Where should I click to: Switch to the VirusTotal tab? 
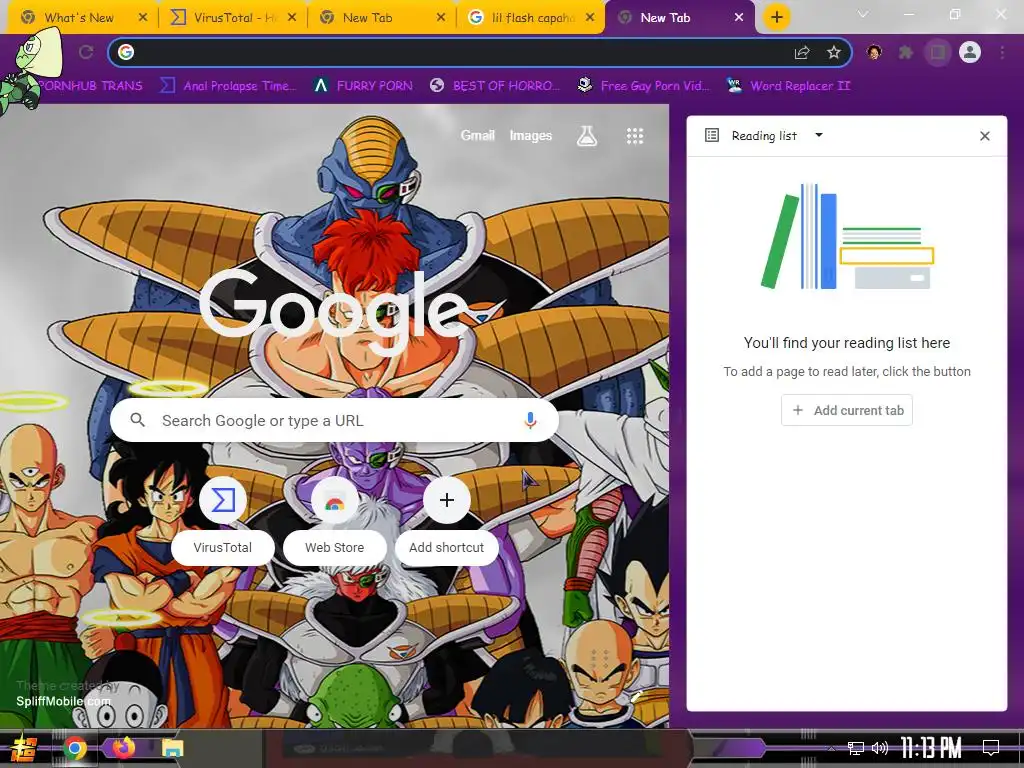(223, 18)
